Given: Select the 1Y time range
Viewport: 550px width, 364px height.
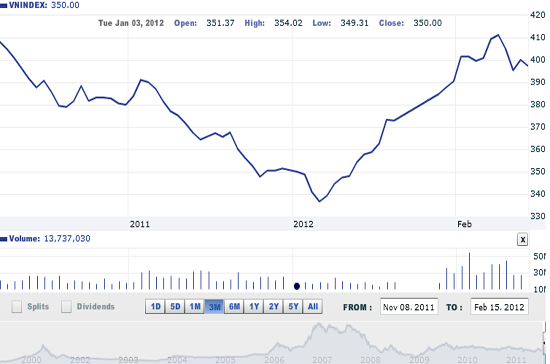Looking at the screenshot, I should pyautogui.click(x=254, y=307).
